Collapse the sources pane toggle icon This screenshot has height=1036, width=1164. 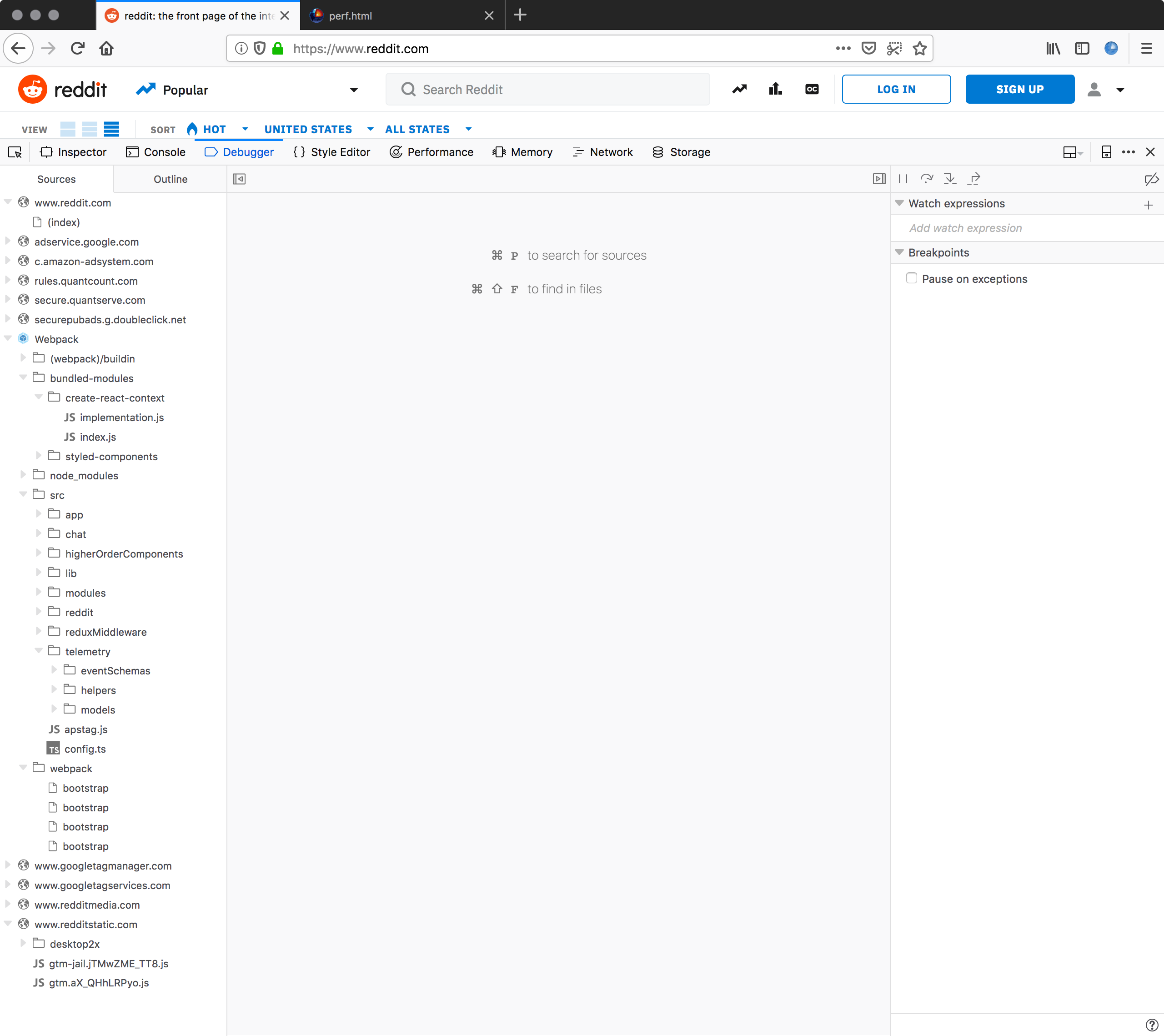tap(239, 179)
